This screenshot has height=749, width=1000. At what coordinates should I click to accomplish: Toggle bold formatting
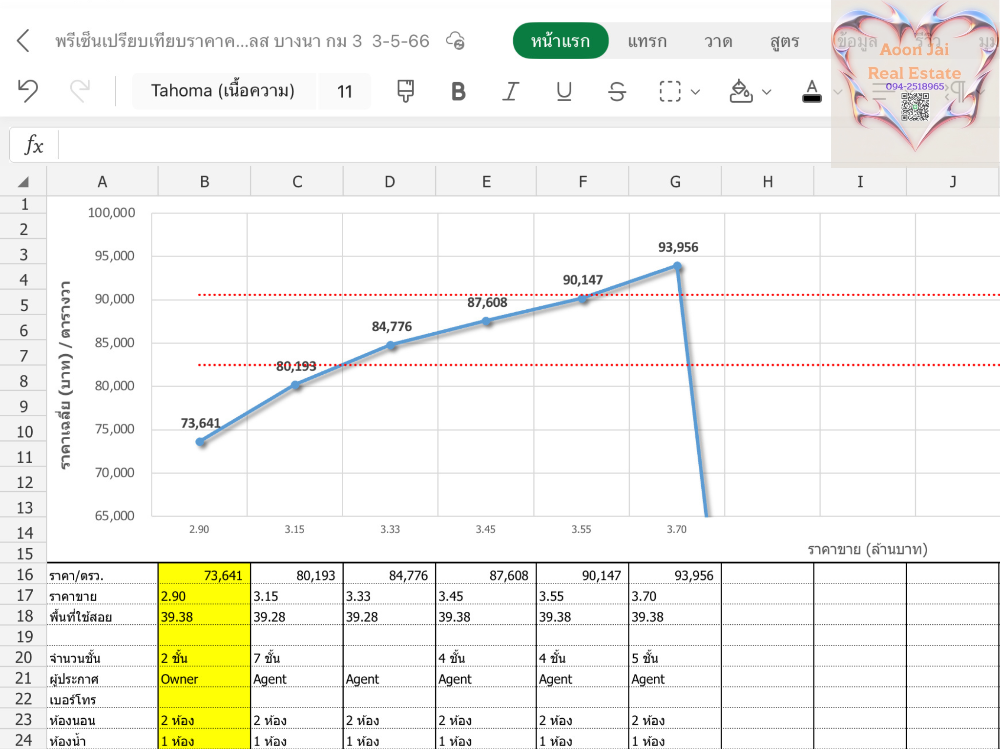458,91
